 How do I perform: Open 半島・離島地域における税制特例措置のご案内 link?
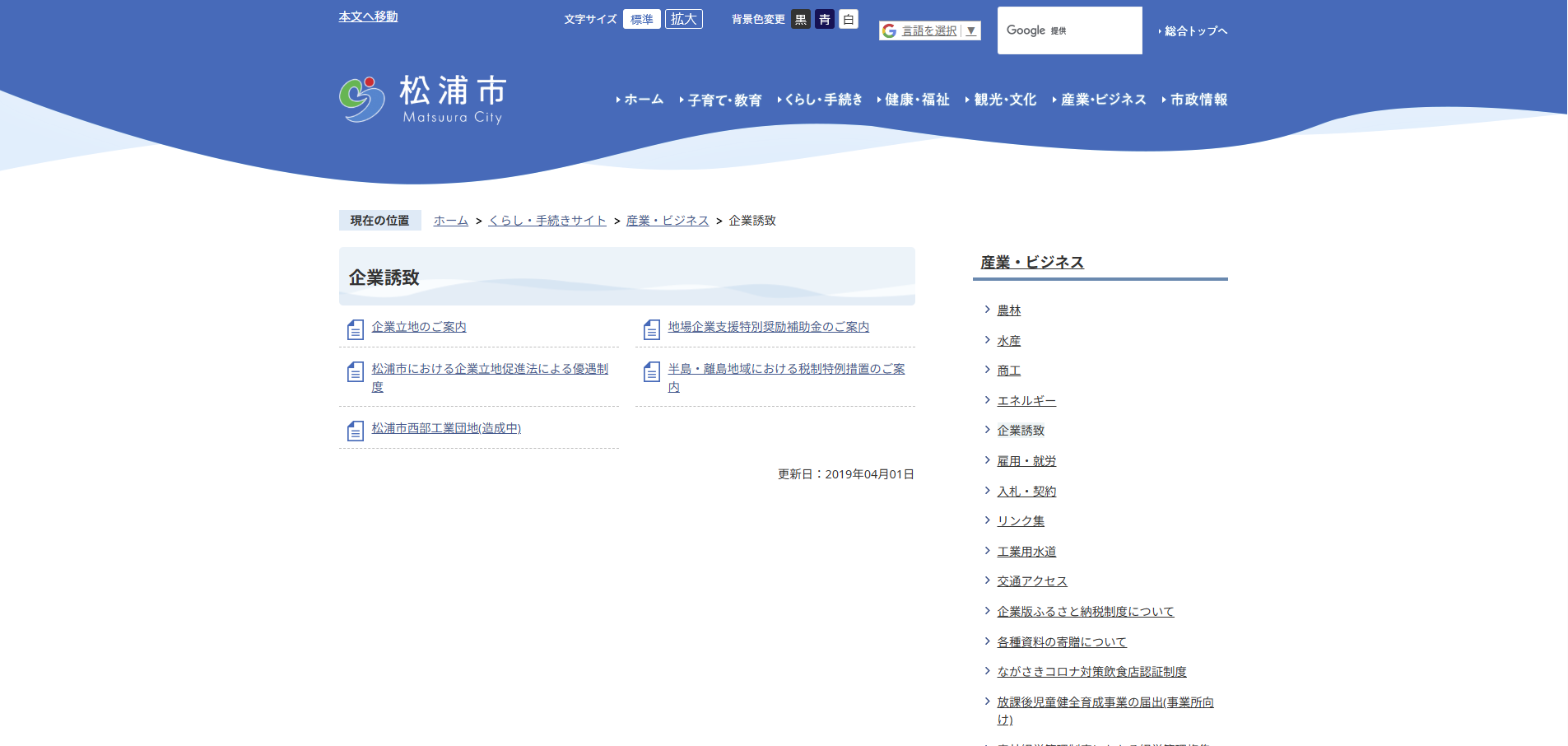[x=786, y=378]
